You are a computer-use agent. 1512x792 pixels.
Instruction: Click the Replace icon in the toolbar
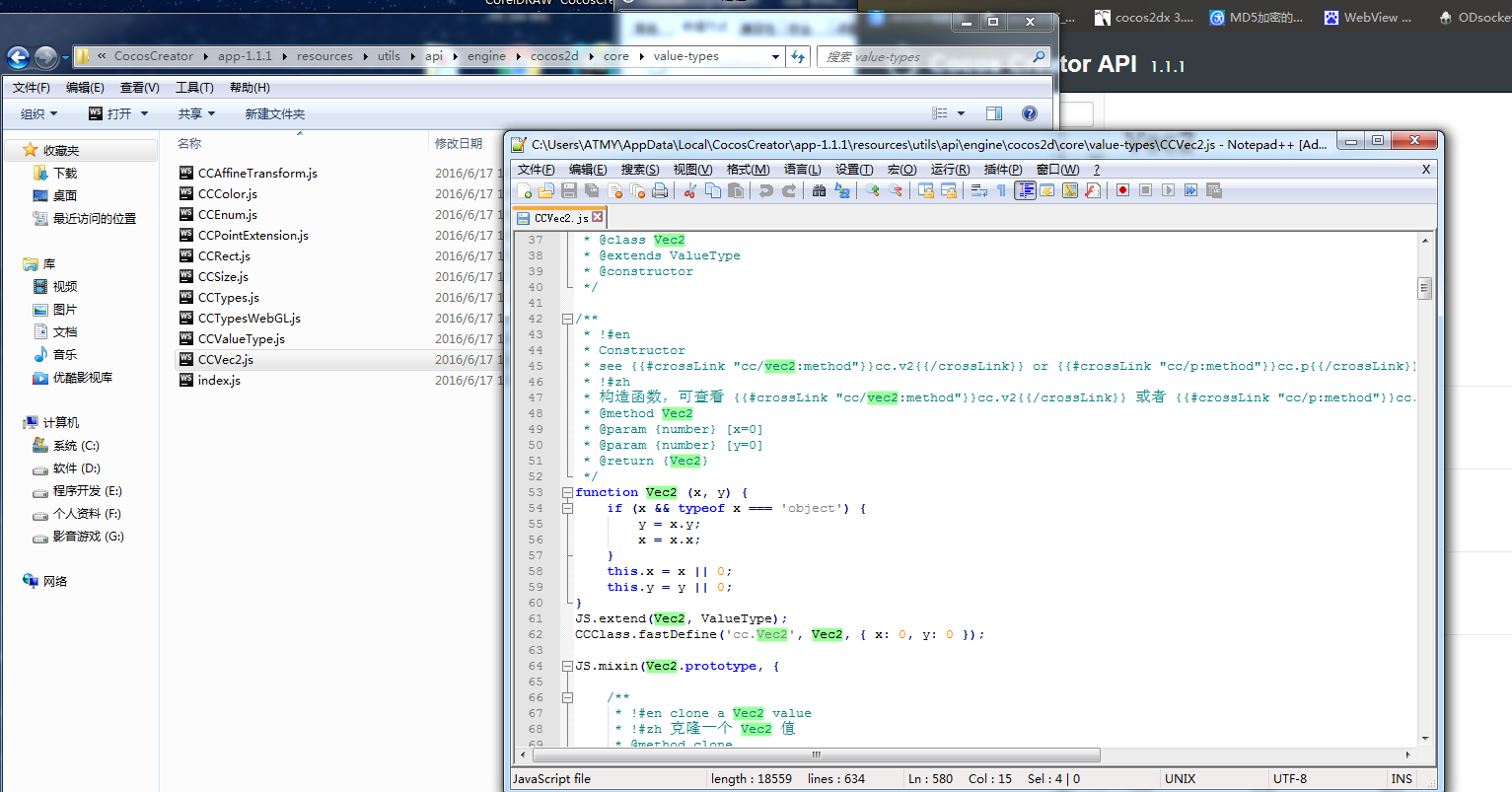point(842,190)
